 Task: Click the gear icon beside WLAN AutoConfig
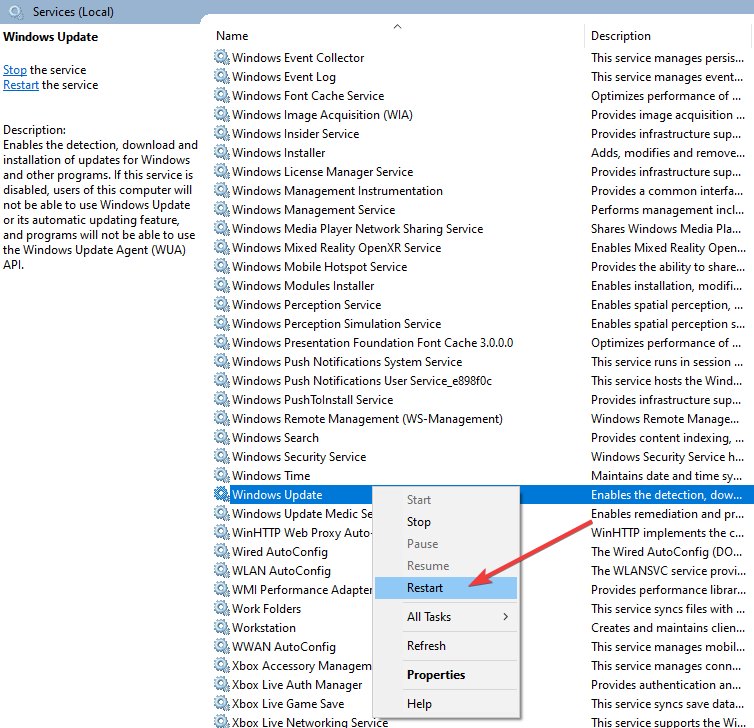pos(221,570)
